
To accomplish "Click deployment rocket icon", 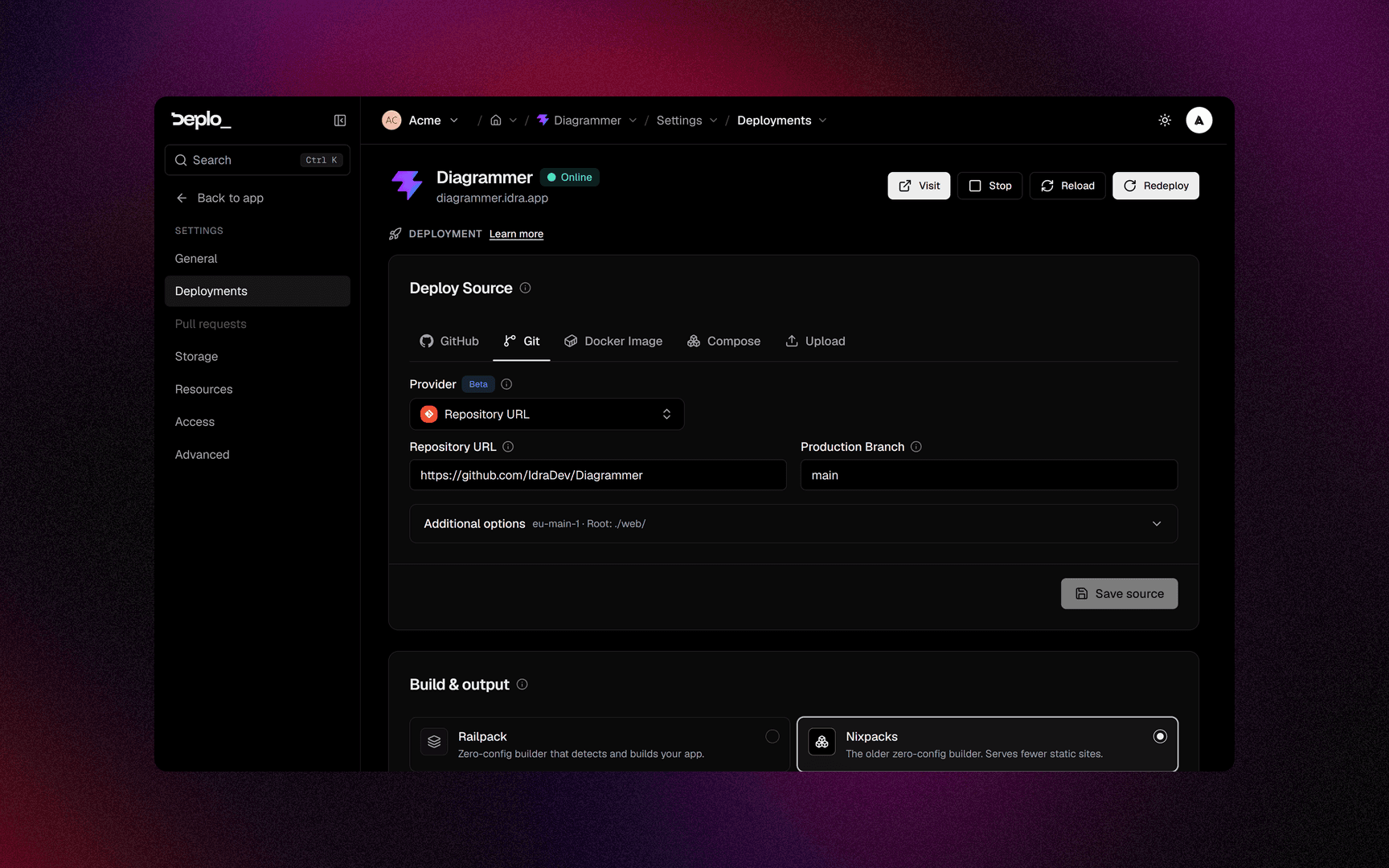I will pos(395,234).
